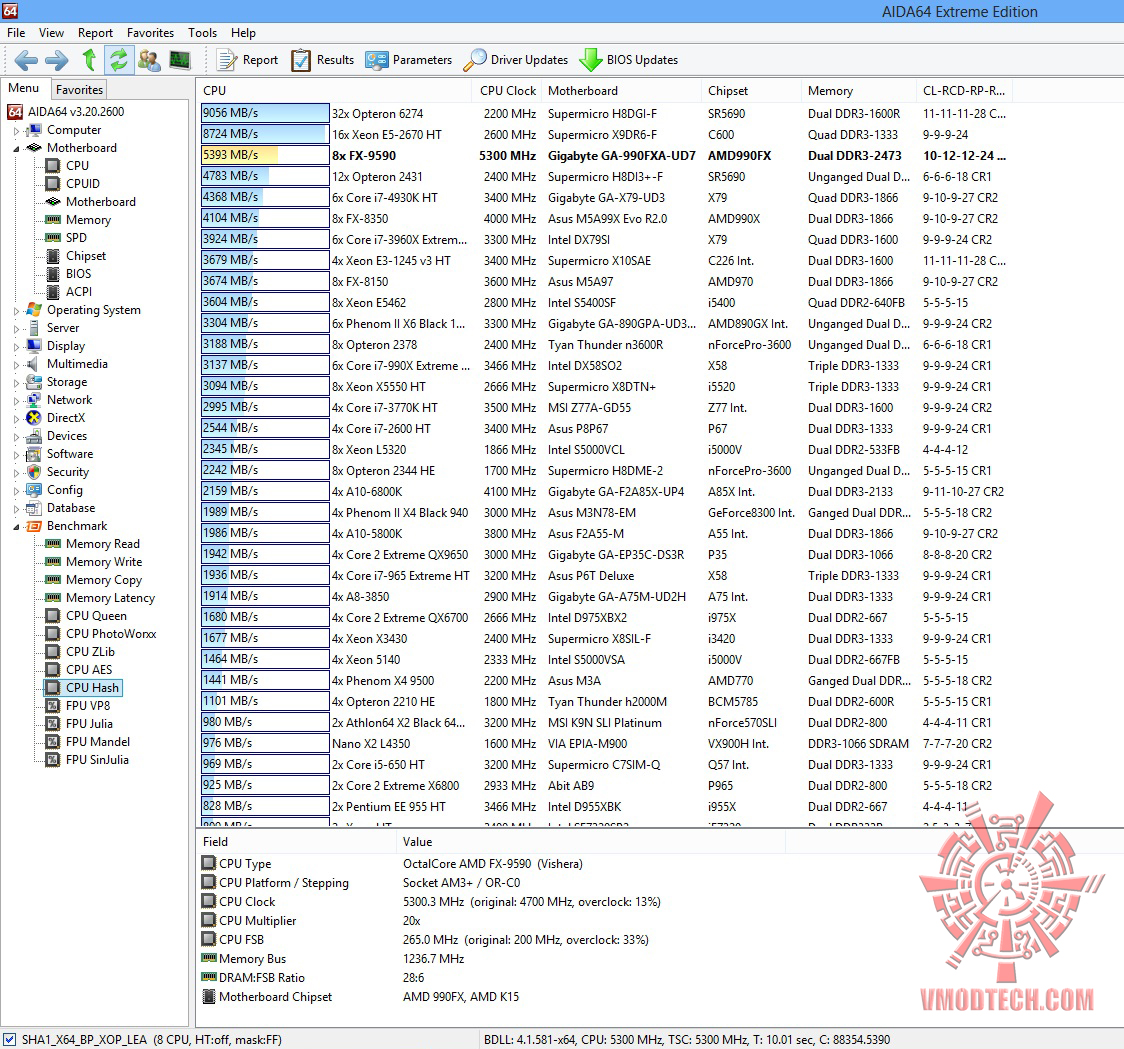The image size is (1124, 1049).
Task: Expand the Storage tree node
Action: (16, 383)
